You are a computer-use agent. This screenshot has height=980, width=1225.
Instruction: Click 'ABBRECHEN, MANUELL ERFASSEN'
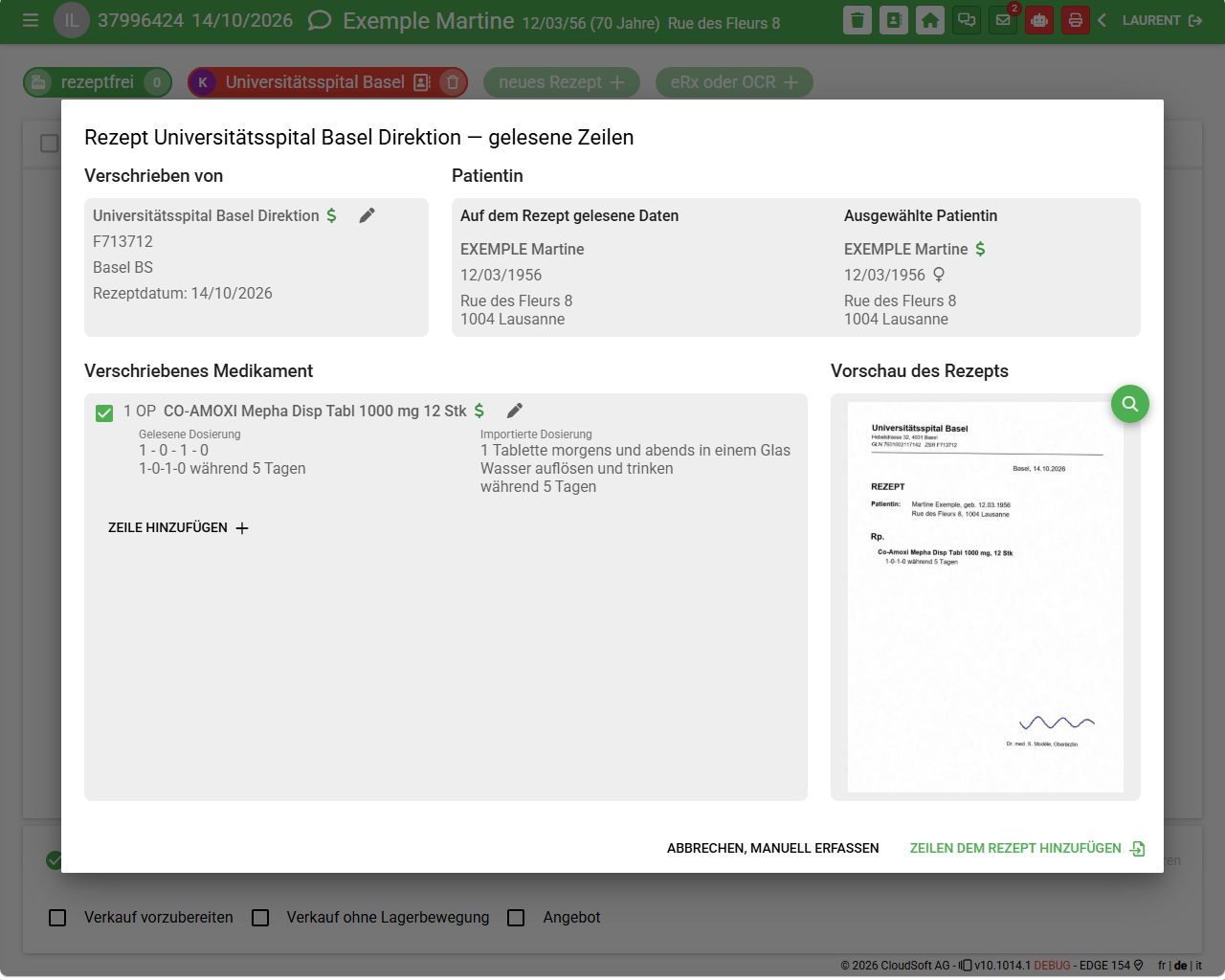[773, 848]
